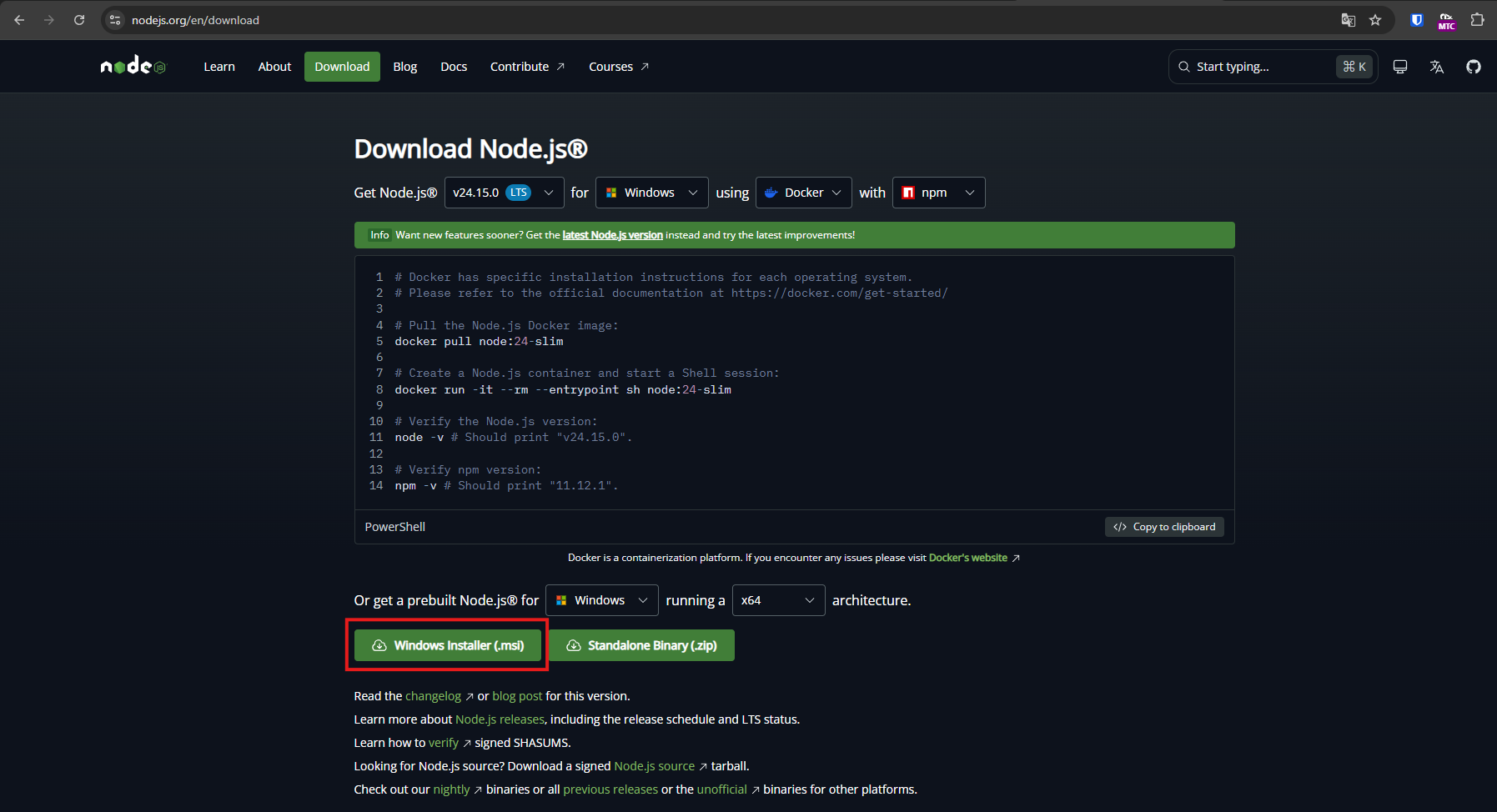Image resolution: width=1497 pixels, height=812 pixels.
Task: Open the browser extensions puzzle icon
Action: [x=1477, y=20]
